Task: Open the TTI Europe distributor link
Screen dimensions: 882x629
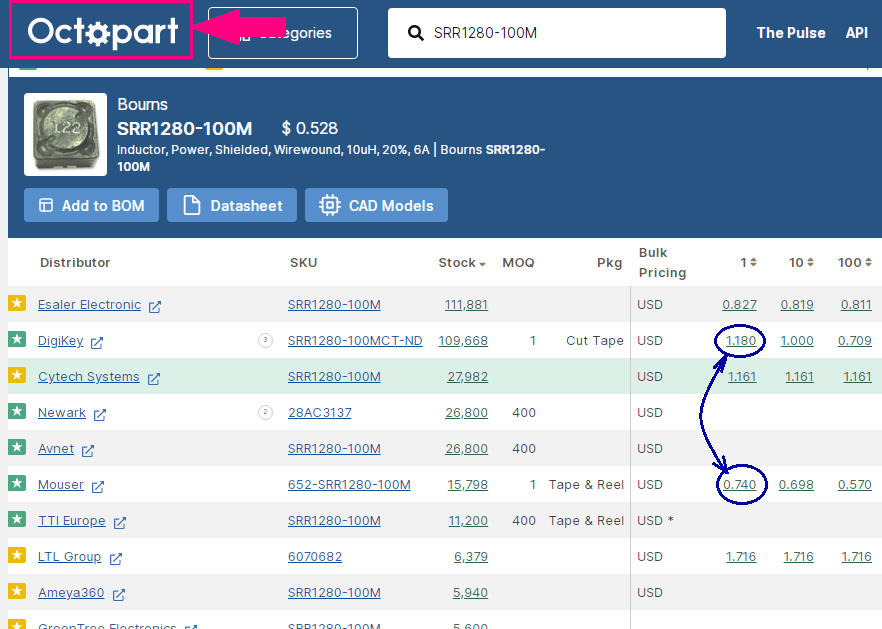Action: [x=71, y=520]
